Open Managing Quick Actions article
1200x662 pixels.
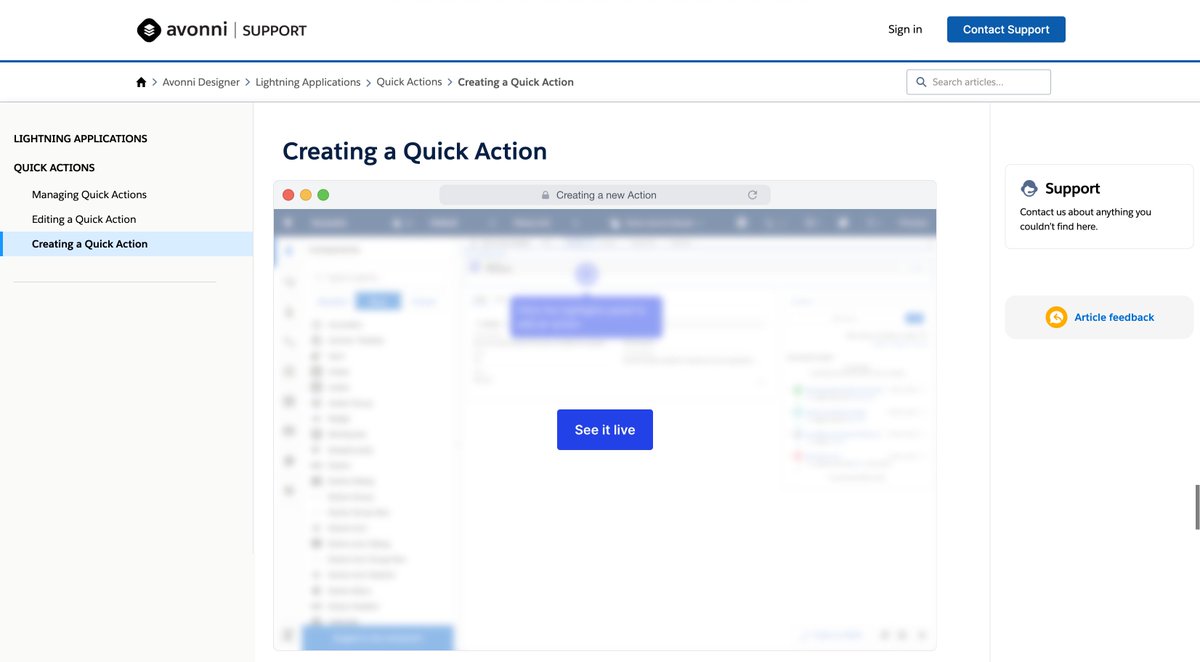(x=89, y=194)
